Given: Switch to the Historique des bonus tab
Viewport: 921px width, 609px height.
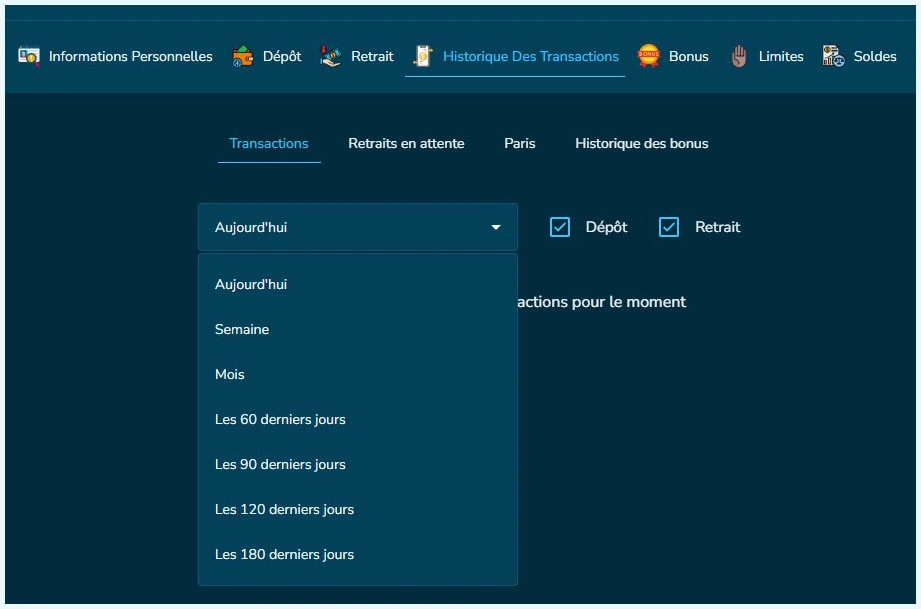Looking at the screenshot, I should [641, 143].
